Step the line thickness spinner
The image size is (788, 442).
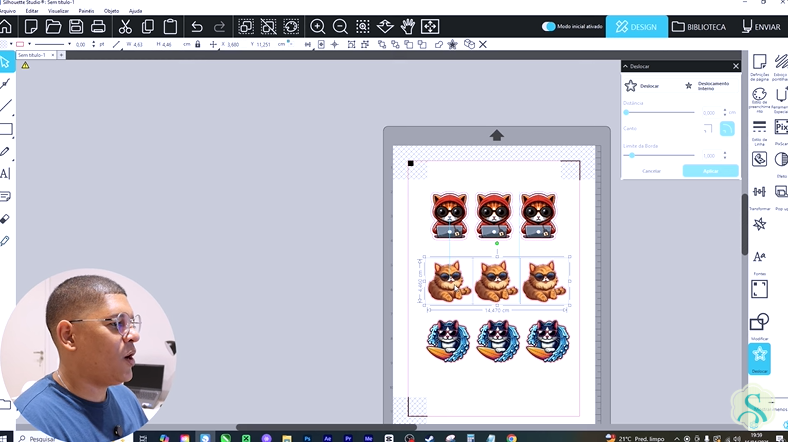[x=93, y=44]
